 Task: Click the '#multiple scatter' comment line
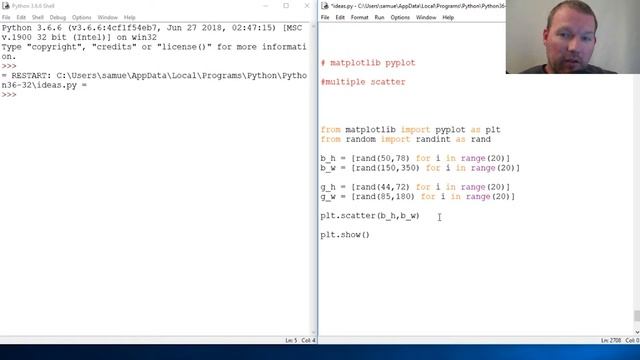coord(363,82)
